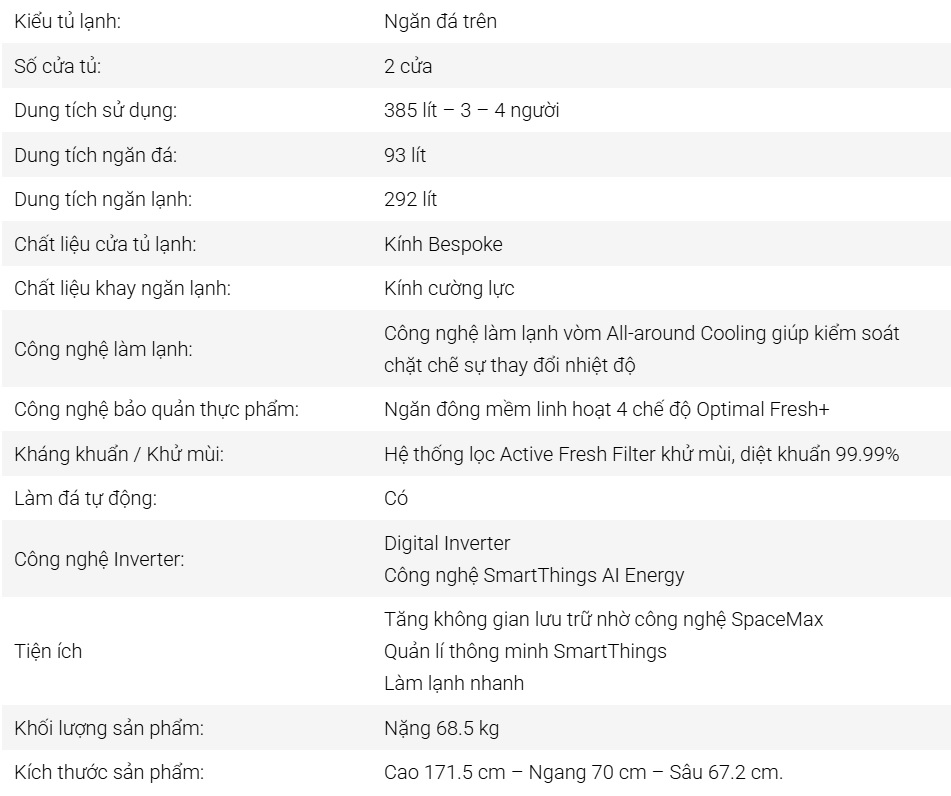Select the "Digital Inverter" text
The height and width of the screenshot is (796, 951).
pos(447,543)
